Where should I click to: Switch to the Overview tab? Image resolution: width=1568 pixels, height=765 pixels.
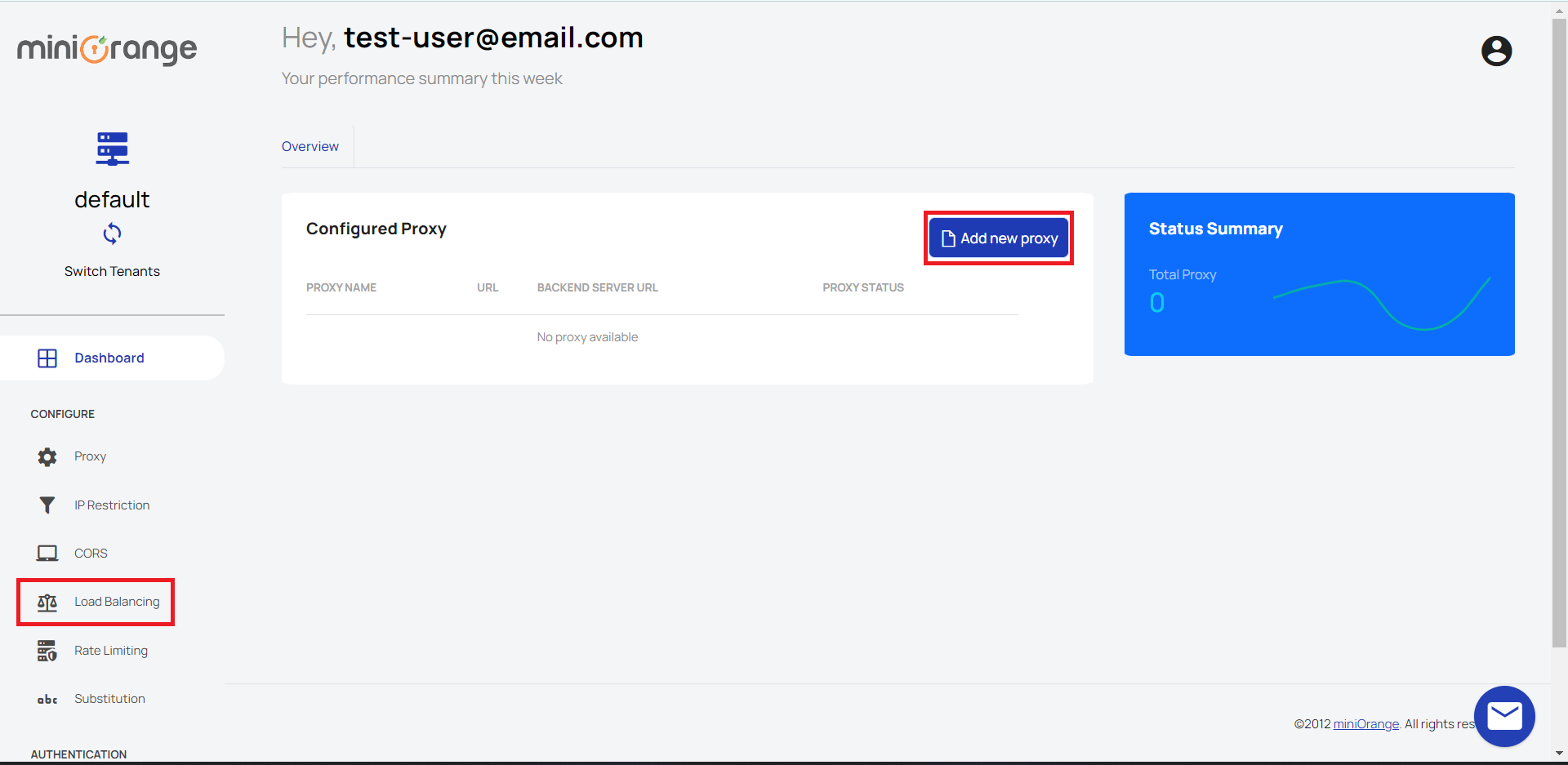pos(310,147)
